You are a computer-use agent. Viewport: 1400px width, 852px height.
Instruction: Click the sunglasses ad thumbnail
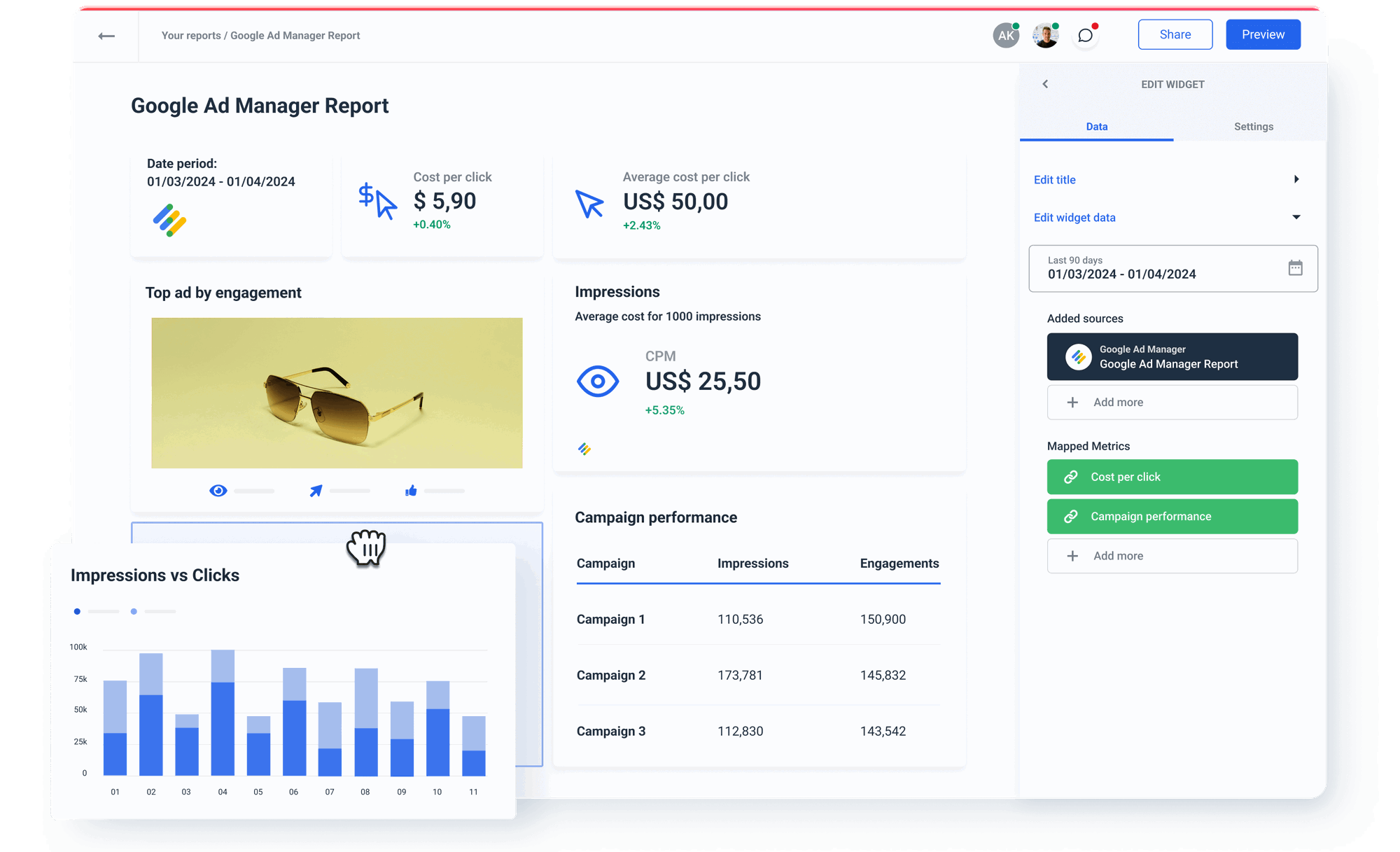tap(337, 393)
